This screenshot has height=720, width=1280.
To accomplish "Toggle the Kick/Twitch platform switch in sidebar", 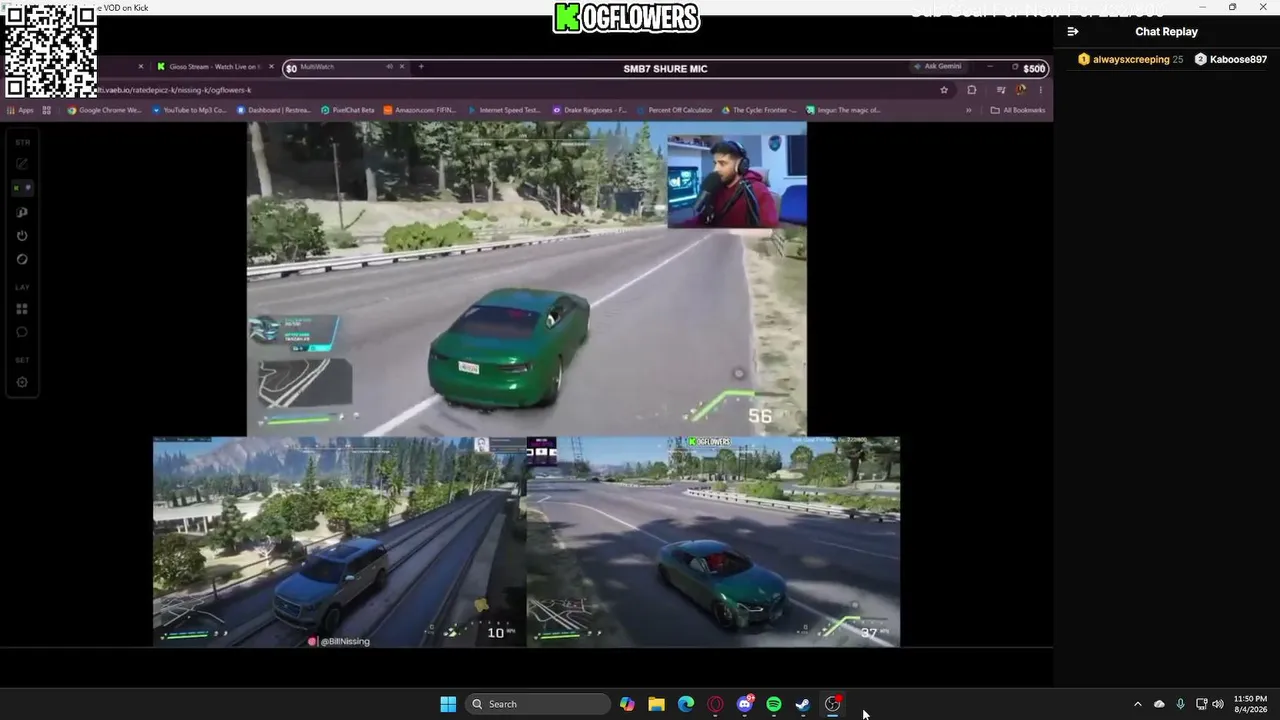I will coord(22,188).
